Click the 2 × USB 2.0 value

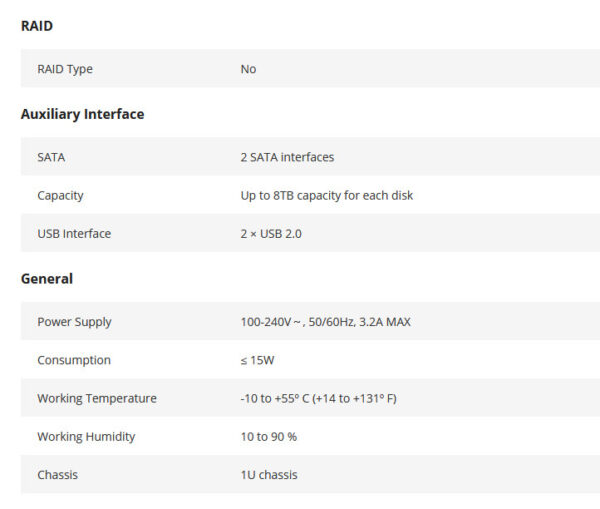271,233
